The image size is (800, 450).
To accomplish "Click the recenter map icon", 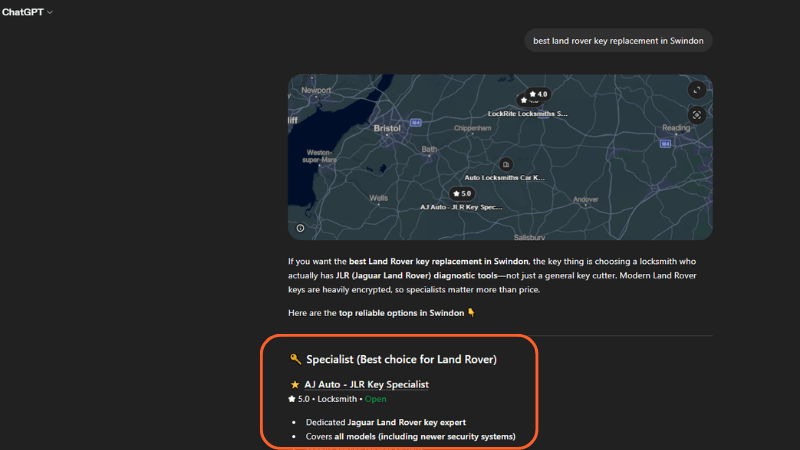I will pyautogui.click(x=697, y=114).
